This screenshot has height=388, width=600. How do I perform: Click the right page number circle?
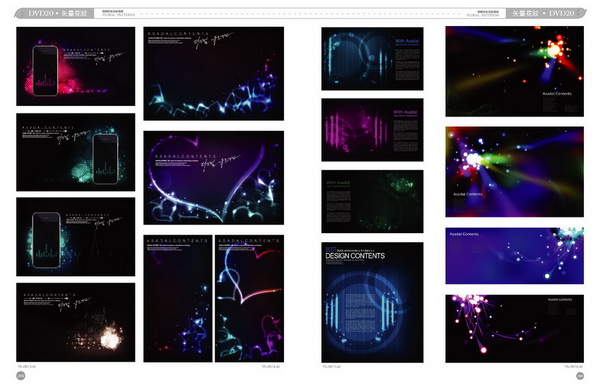click(x=580, y=376)
